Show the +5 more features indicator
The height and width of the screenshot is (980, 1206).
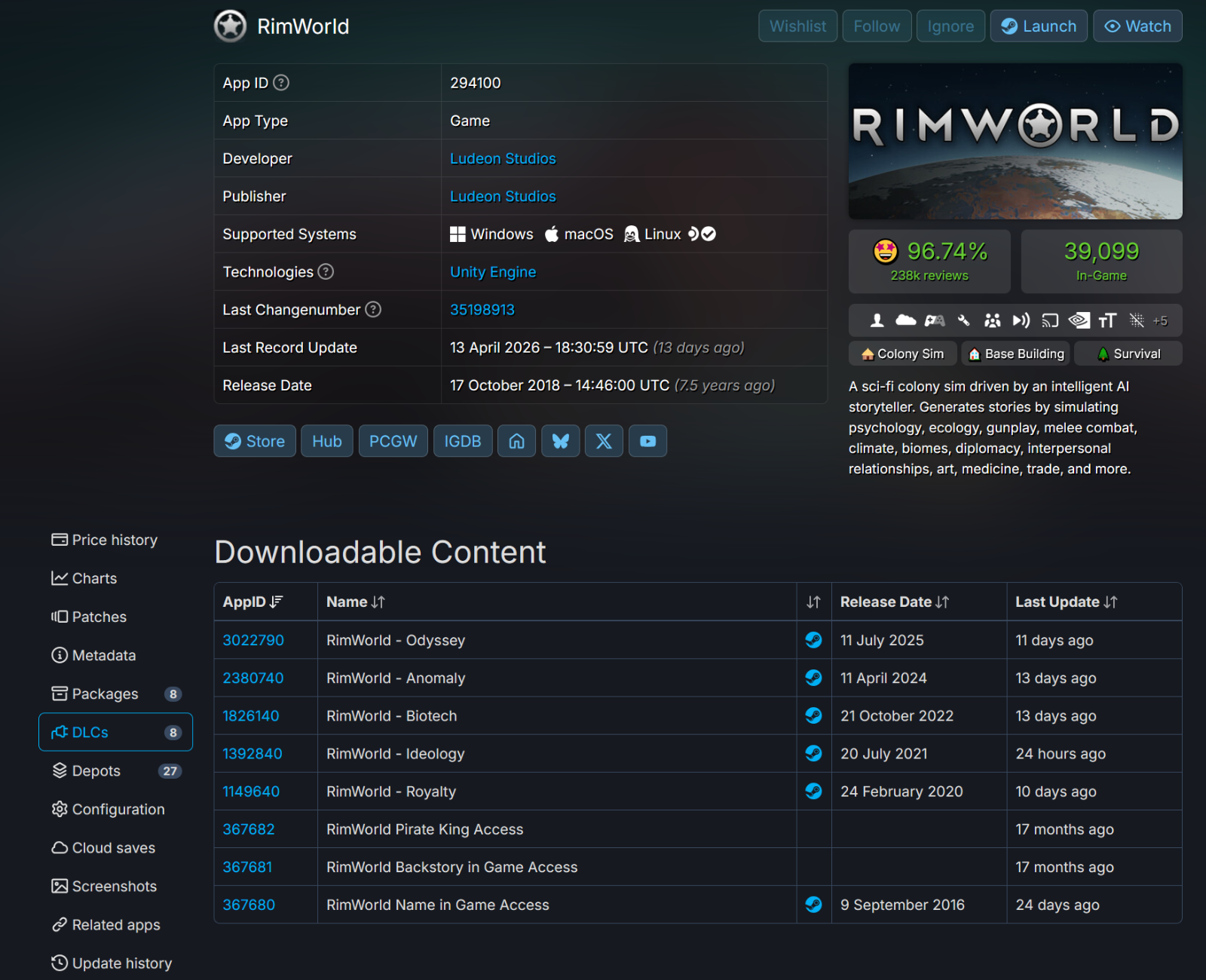pyautogui.click(x=1160, y=320)
